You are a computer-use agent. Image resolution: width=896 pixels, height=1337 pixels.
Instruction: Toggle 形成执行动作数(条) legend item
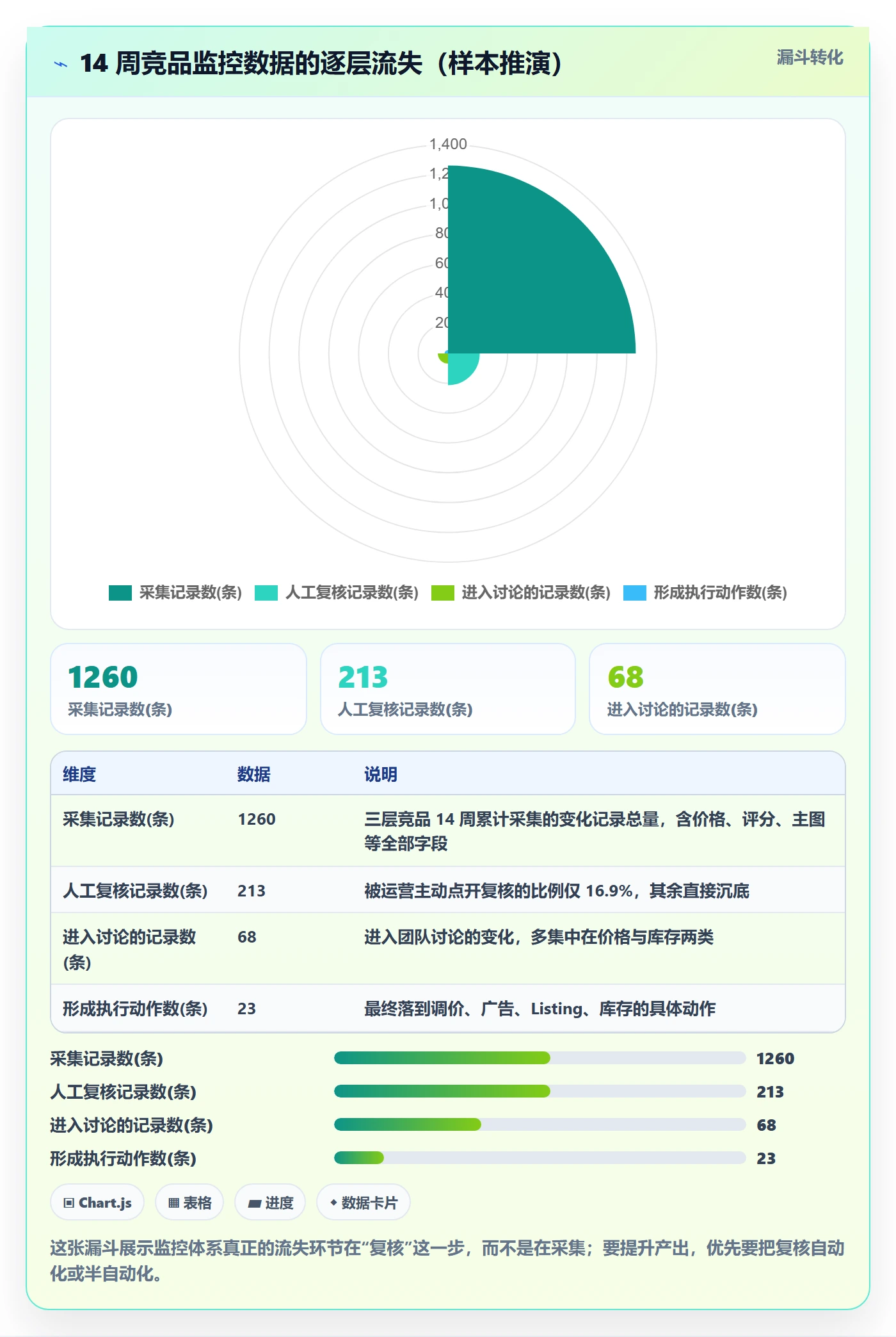click(705, 593)
